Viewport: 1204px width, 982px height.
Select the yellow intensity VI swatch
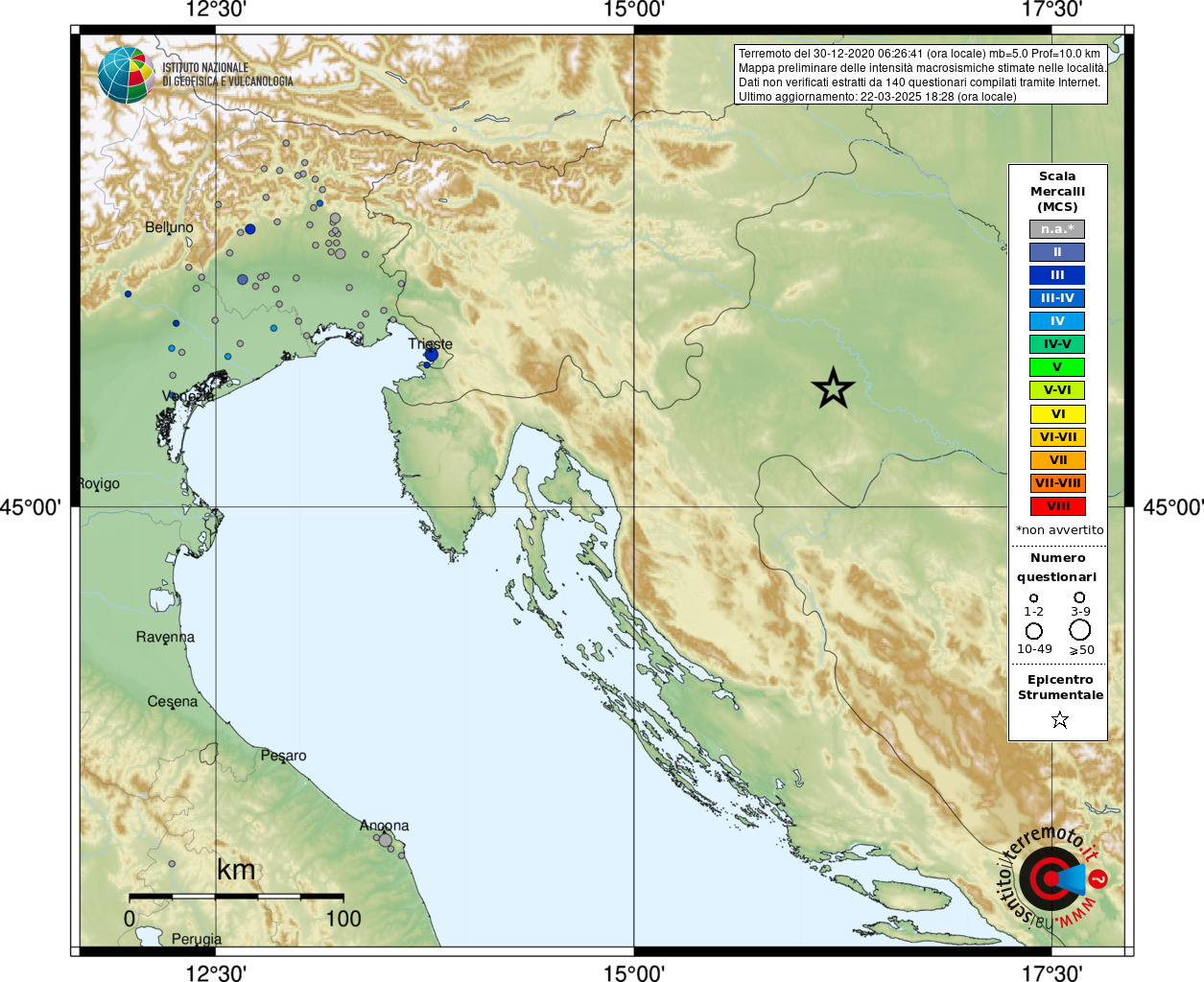1057,414
